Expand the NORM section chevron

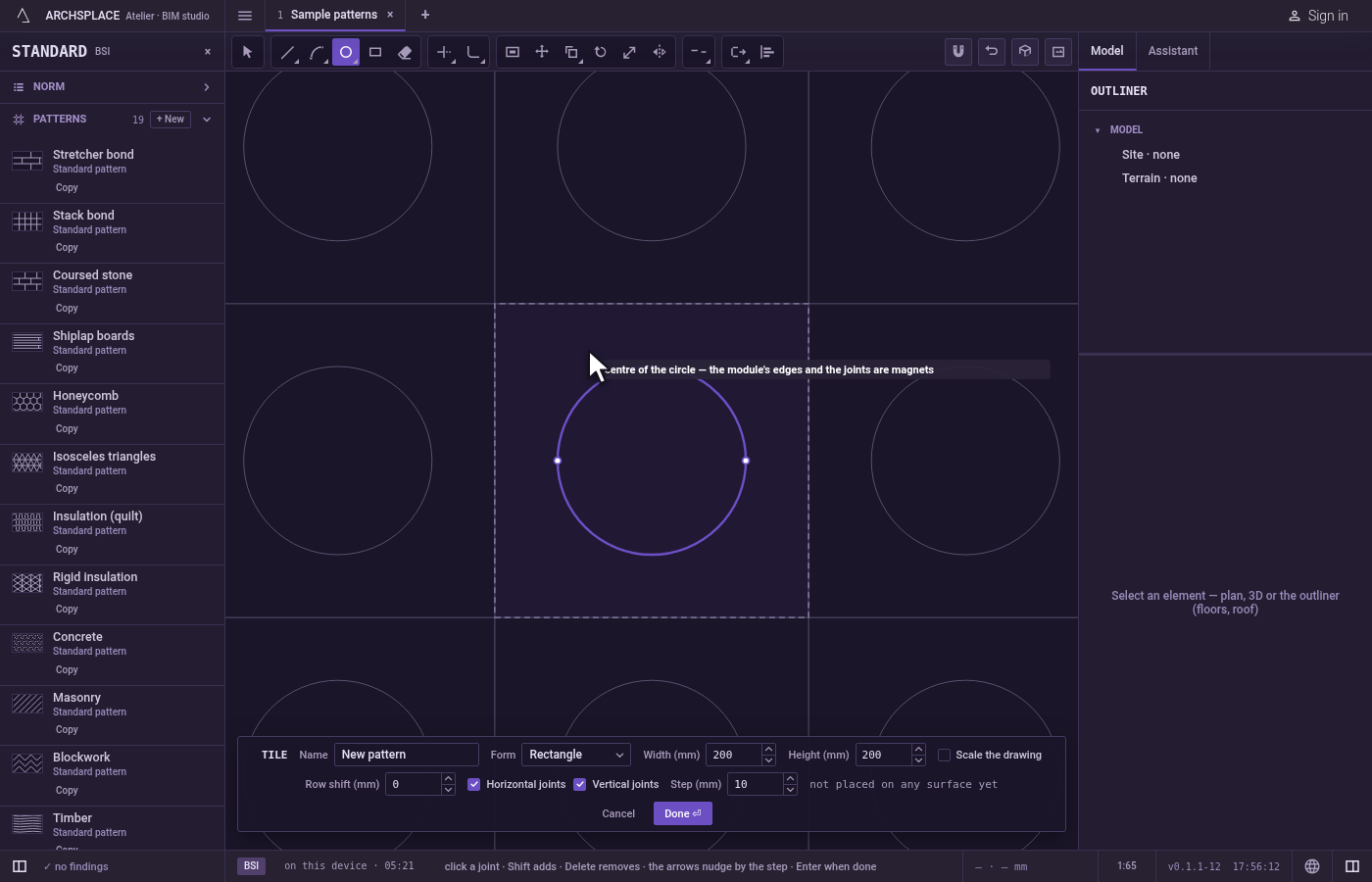pyautogui.click(x=207, y=87)
